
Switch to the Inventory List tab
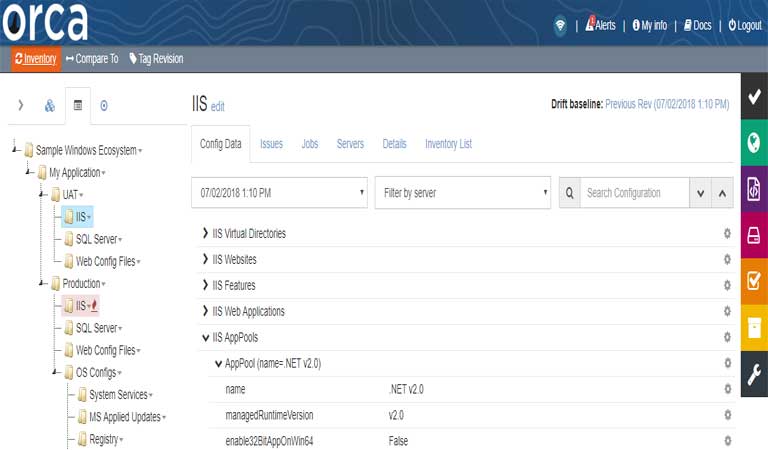tap(448, 144)
